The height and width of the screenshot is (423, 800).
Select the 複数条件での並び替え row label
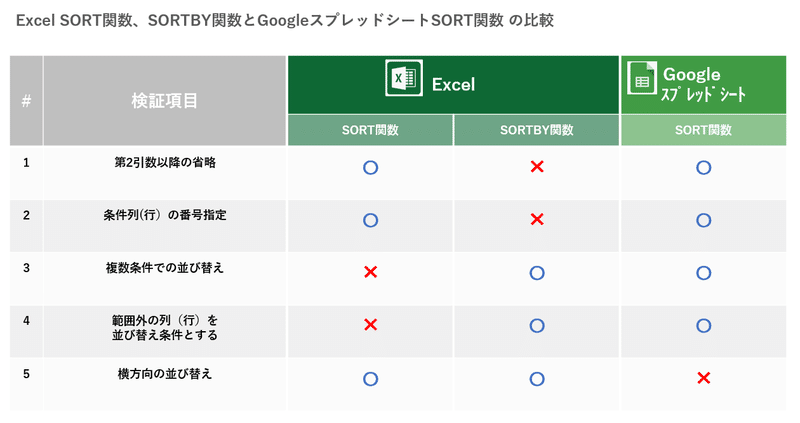point(165,268)
